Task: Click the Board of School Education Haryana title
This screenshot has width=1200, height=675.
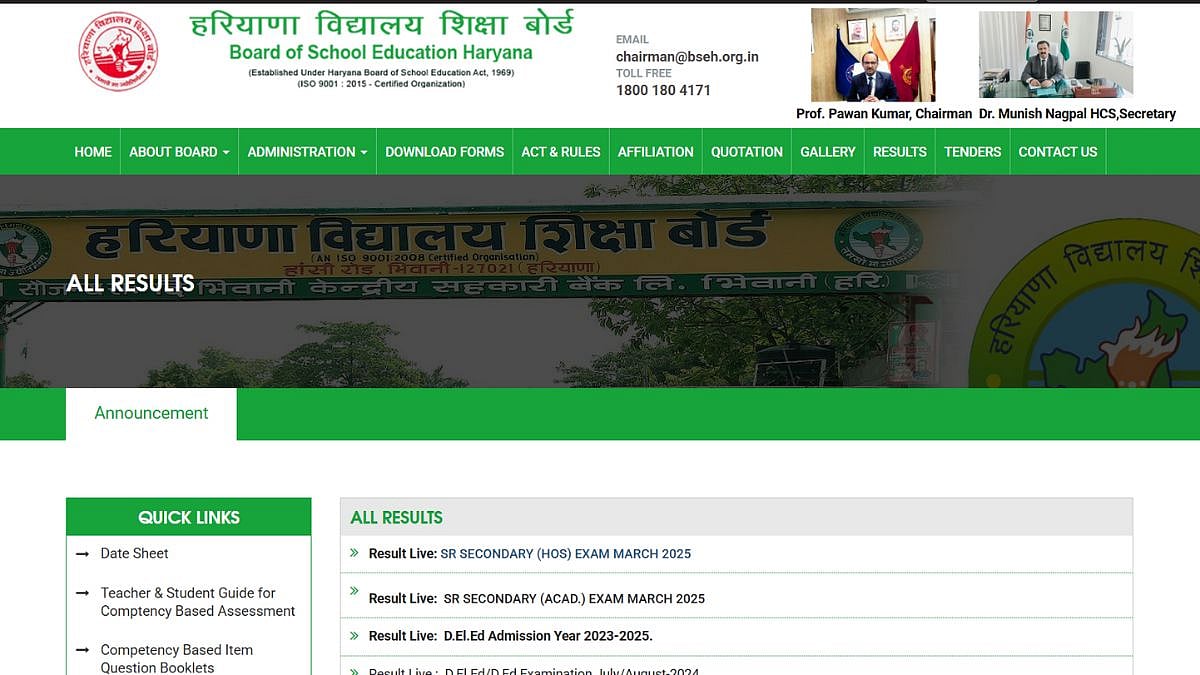Action: pos(381,53)
